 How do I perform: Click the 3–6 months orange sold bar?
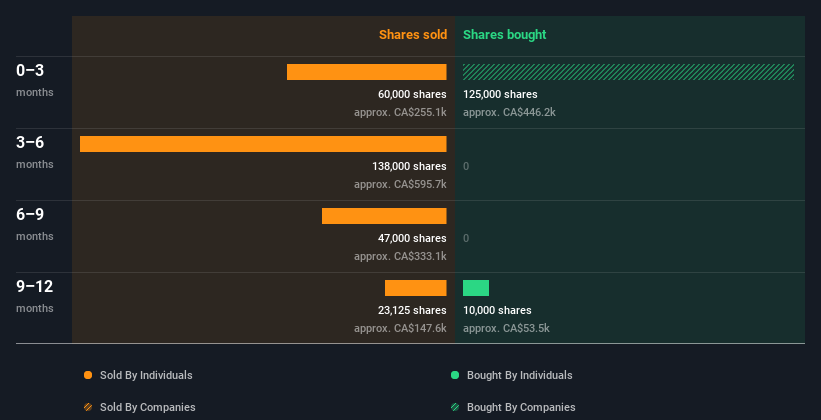(x=263, y=144)
